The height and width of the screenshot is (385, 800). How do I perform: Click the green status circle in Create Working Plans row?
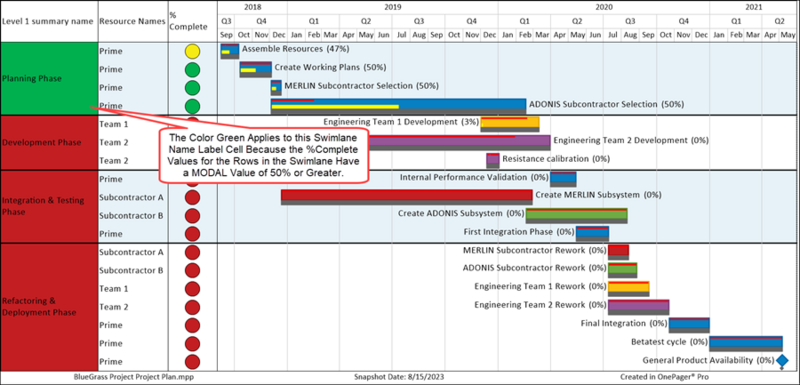click(x=192, y=69)
